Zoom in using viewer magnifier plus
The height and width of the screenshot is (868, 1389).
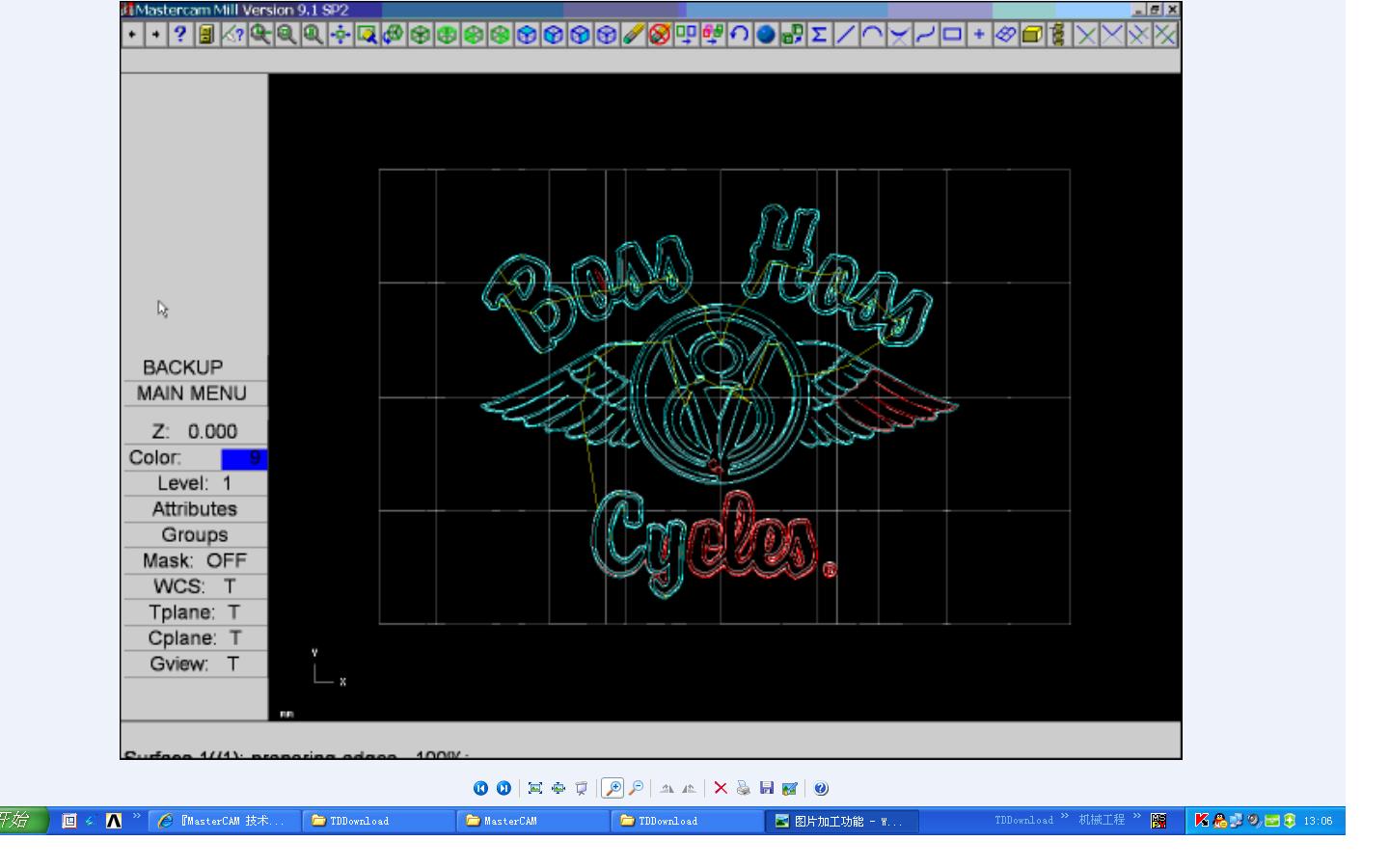pos(613,788)
